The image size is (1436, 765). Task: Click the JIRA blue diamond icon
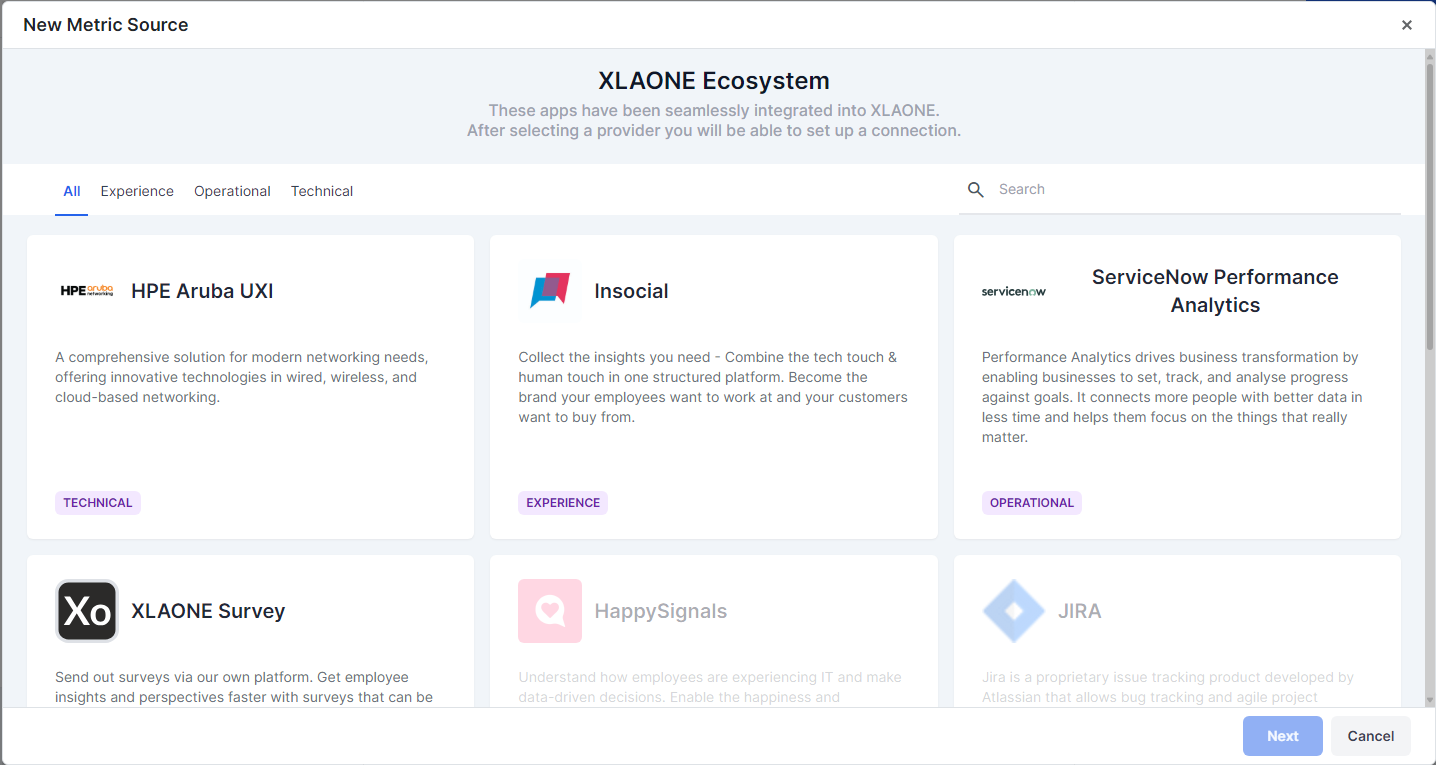point(1013,611)
